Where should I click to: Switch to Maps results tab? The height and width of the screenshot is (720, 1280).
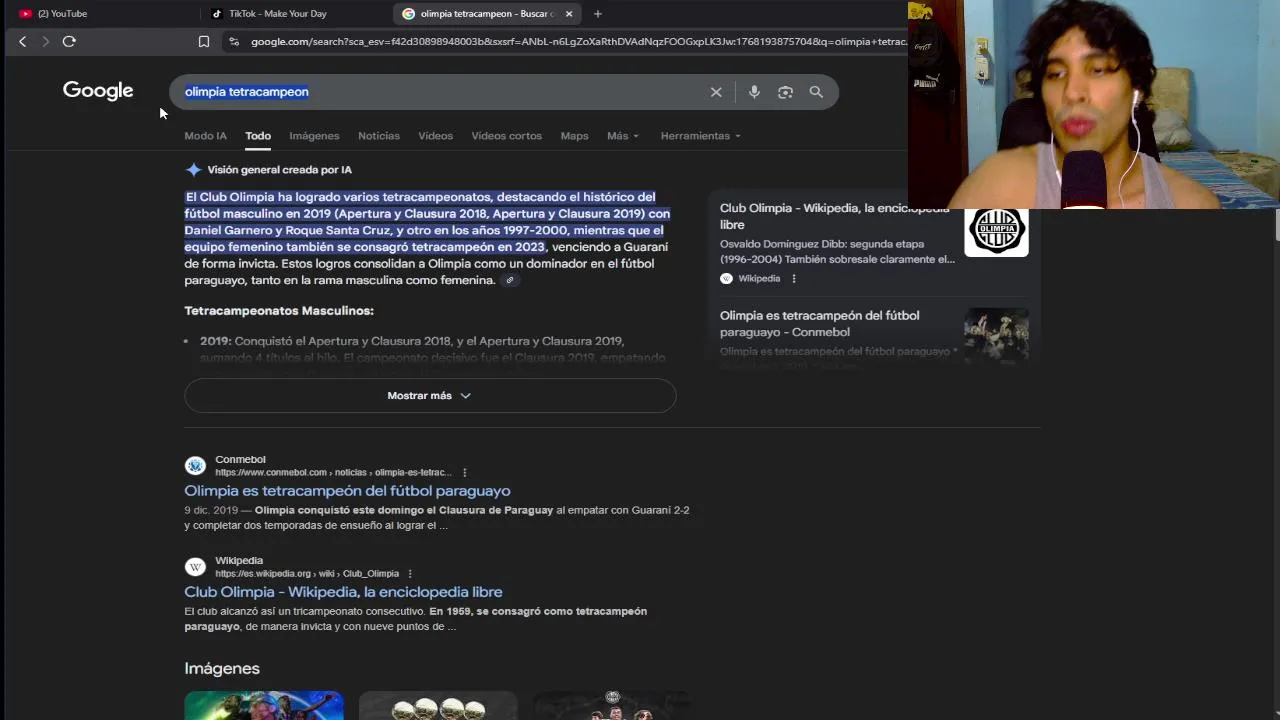pos(574,136)
